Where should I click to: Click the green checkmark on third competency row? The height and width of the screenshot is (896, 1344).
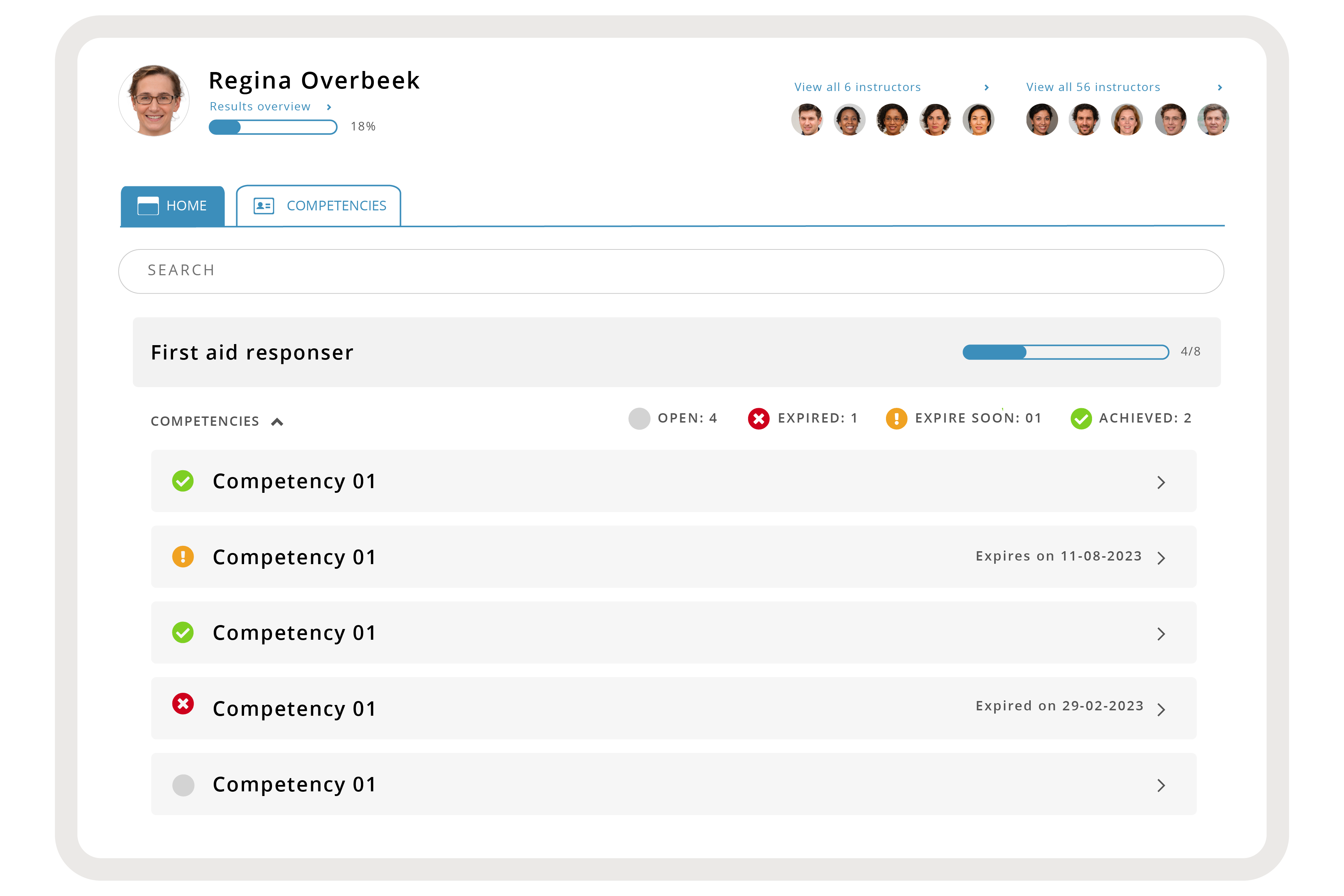pyautogui.click(x=183, y=633)
